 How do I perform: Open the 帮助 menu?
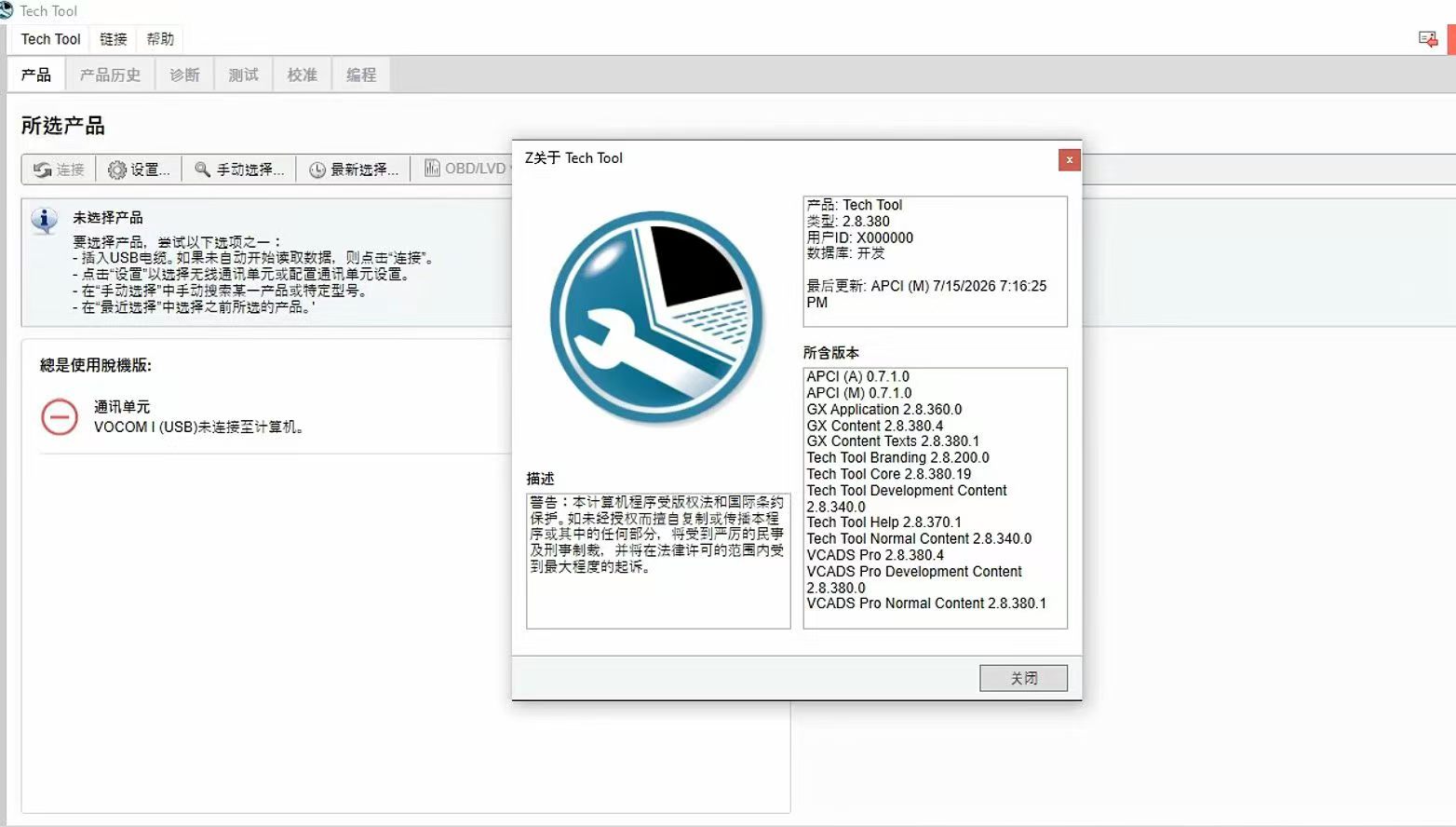click(x=160, y=39)
